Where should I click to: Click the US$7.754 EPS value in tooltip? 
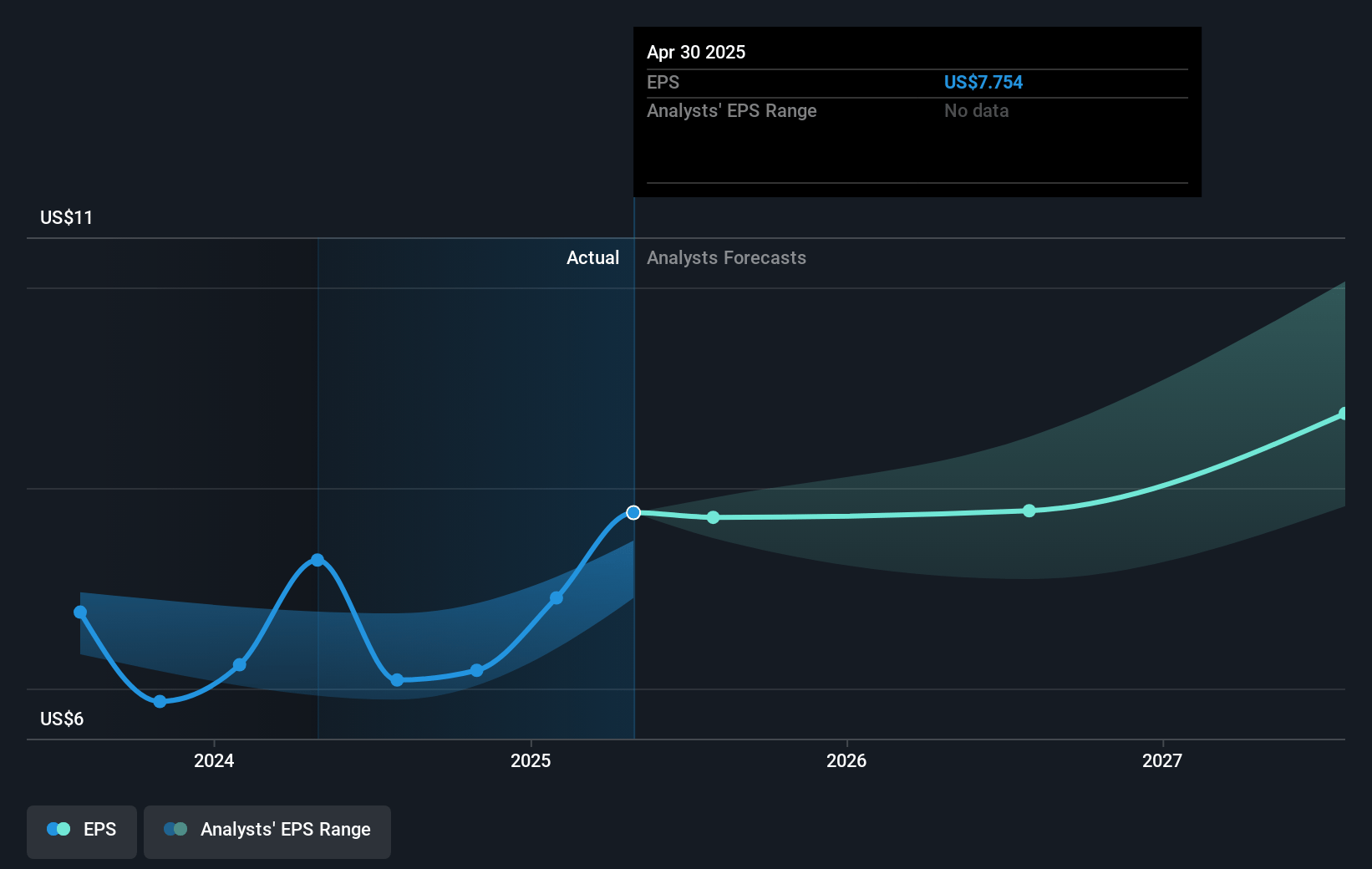pyautogui.click(x=983, y=82)
